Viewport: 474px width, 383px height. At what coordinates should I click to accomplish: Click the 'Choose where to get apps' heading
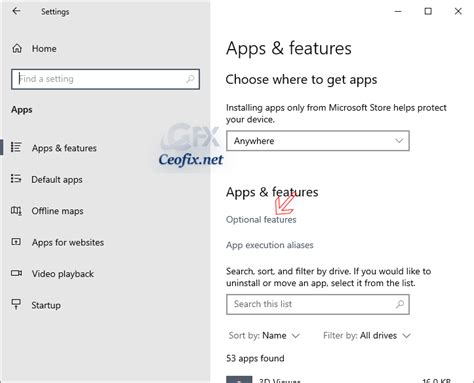pyautogui.click(x=301, y=80)
